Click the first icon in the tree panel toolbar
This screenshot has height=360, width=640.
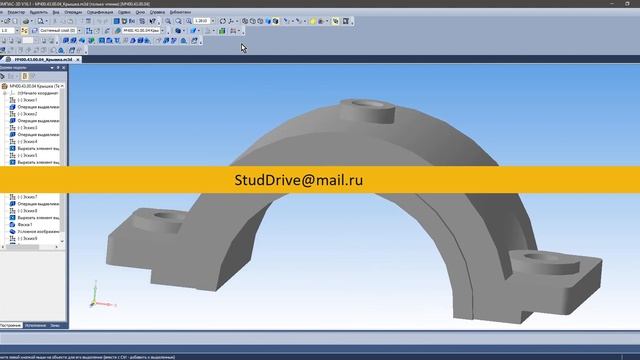pyautogui.click(x=2, y=76)
